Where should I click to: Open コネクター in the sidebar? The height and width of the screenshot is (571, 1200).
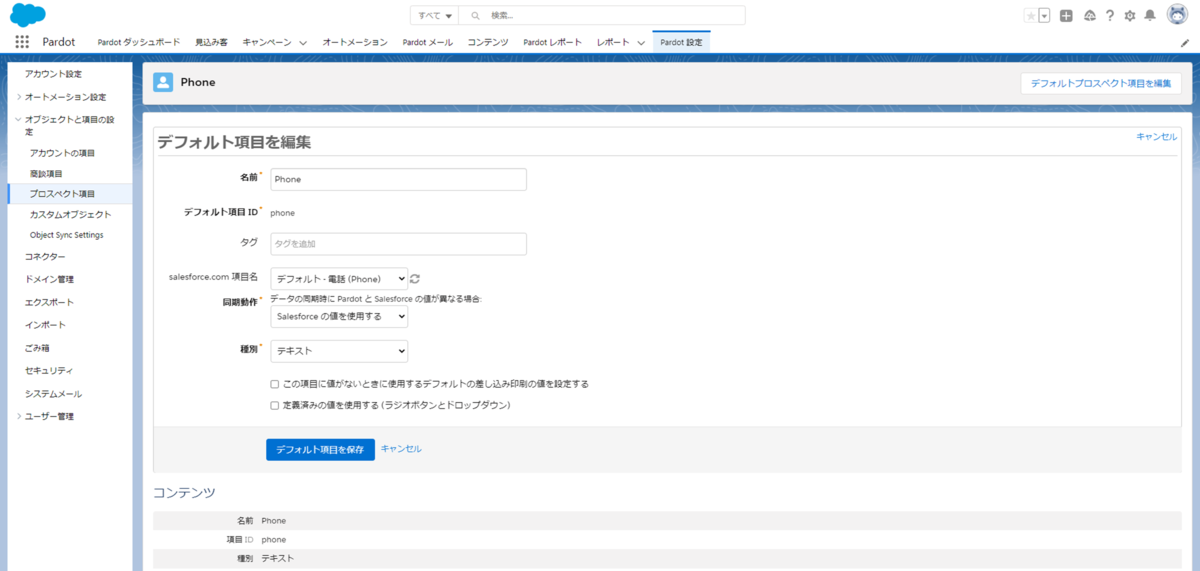45,257
